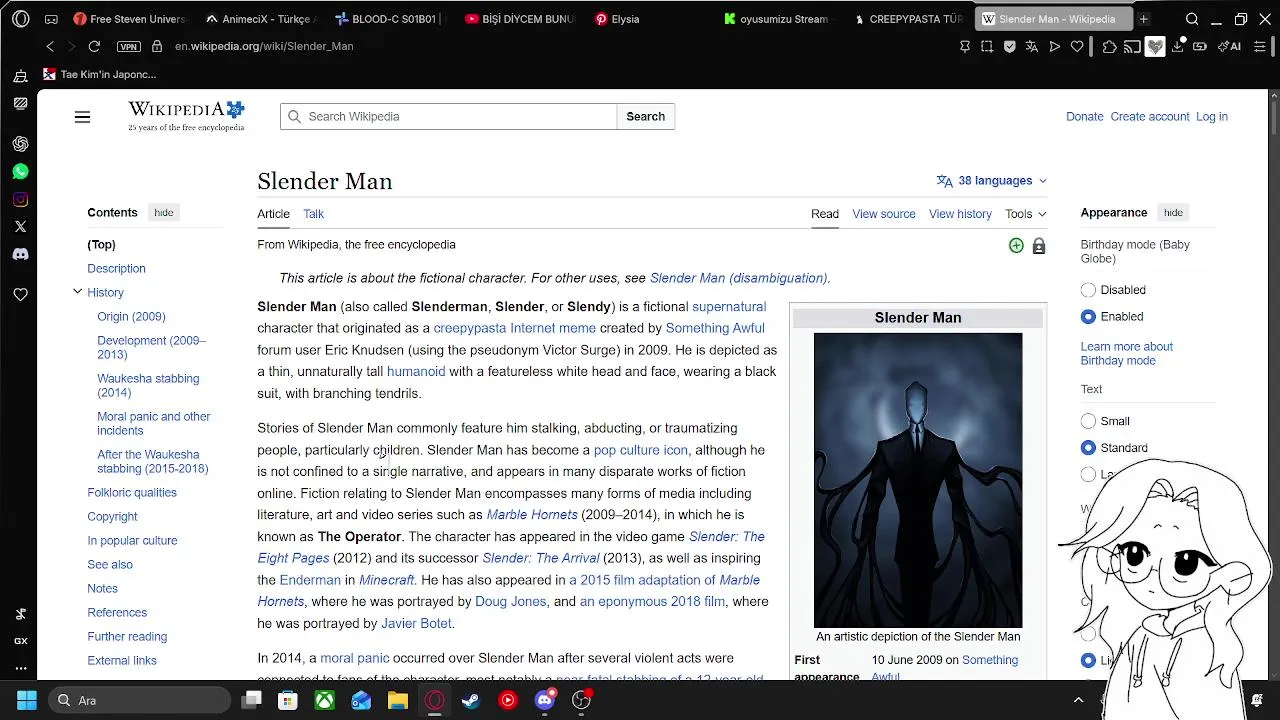Image resolution: width=1280 pixels, height=720 pixels.
Task: Open the 38 languages dropdown
Action: (x=992, y=181)
